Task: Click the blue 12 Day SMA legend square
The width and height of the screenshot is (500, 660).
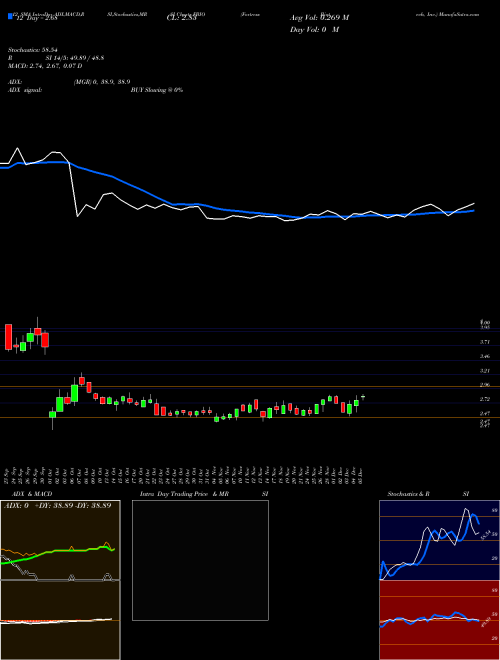Action: pyautogui.click(x=10, y=17)
